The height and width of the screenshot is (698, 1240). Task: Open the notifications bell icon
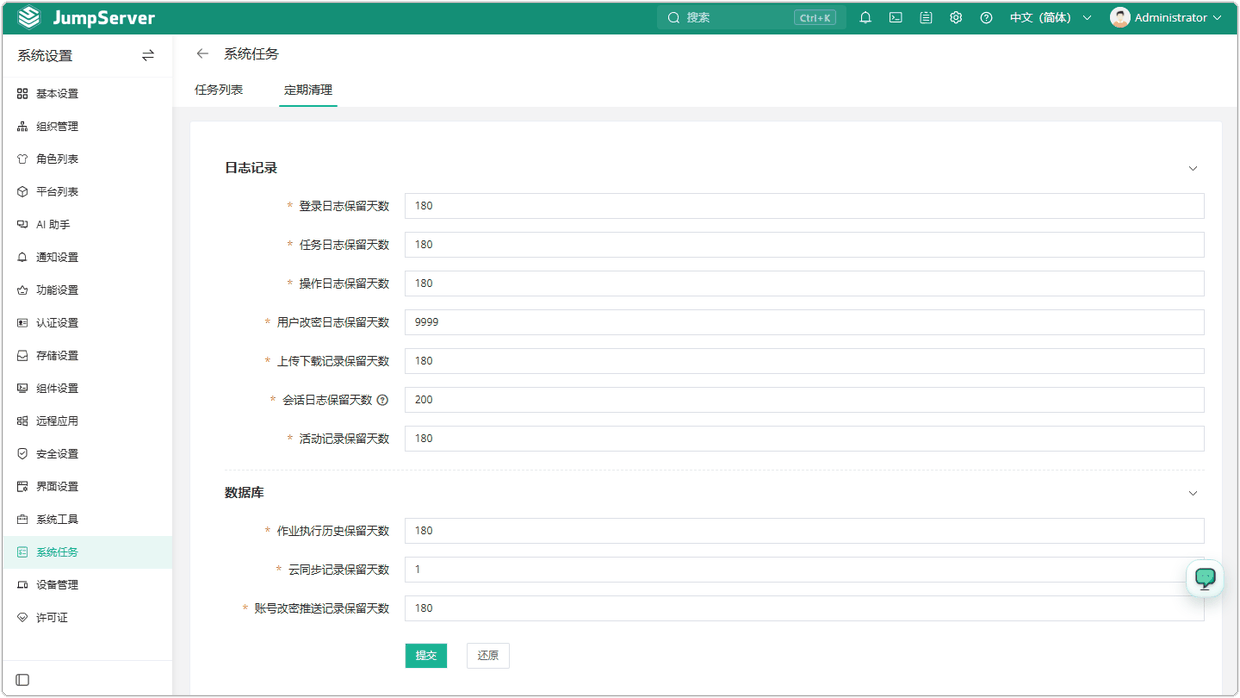click(x=866, y=18)
